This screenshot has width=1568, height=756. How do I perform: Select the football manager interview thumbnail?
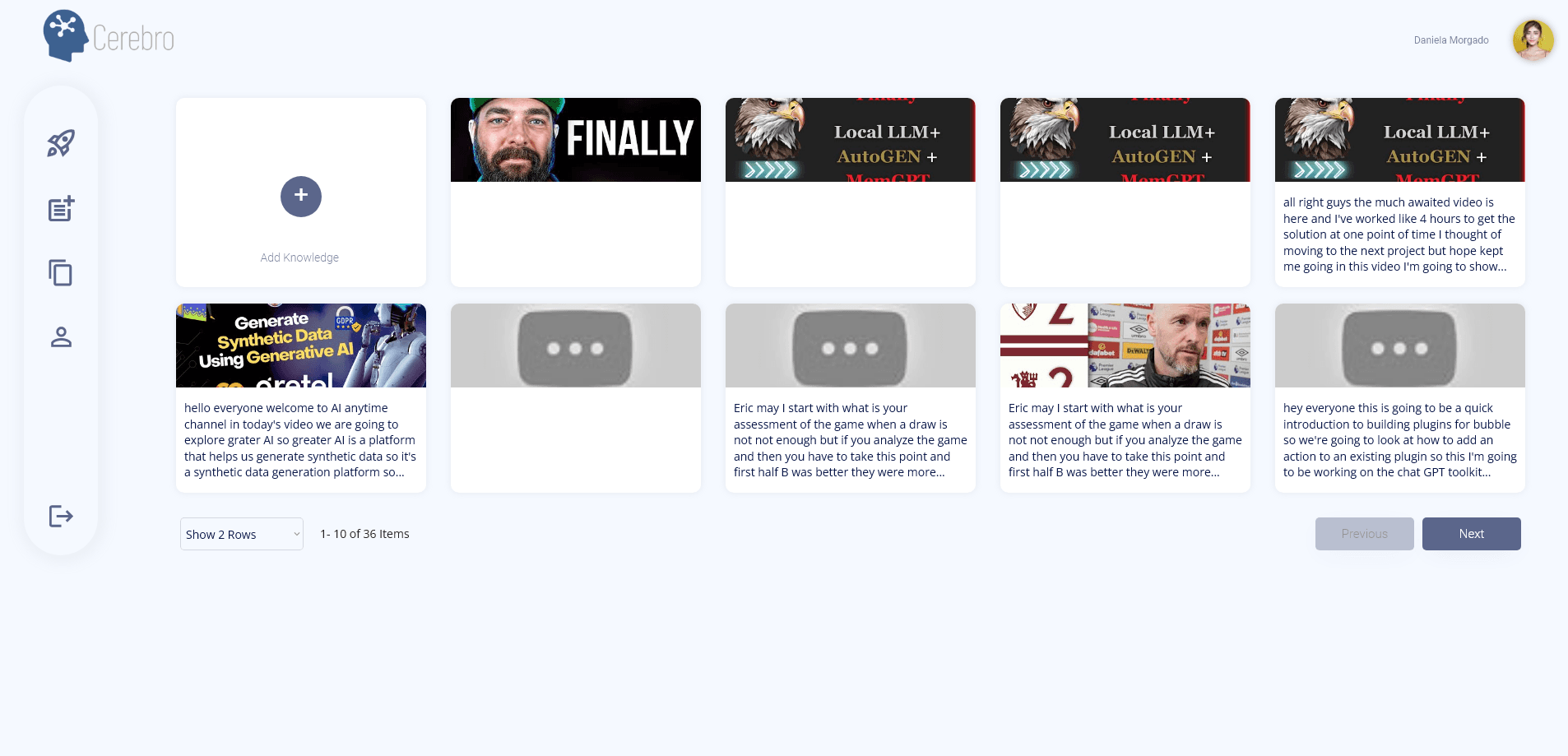(1125, 346)
